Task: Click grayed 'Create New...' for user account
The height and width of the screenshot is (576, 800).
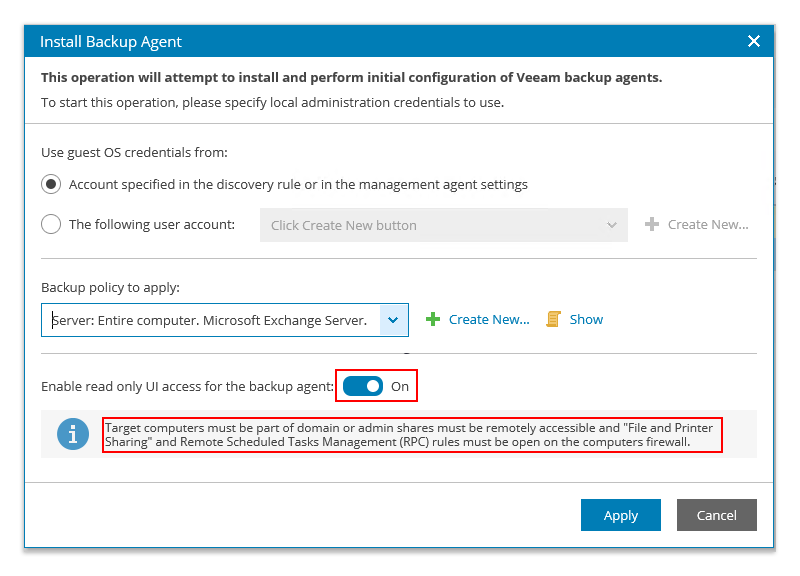Action: [708, 225]
